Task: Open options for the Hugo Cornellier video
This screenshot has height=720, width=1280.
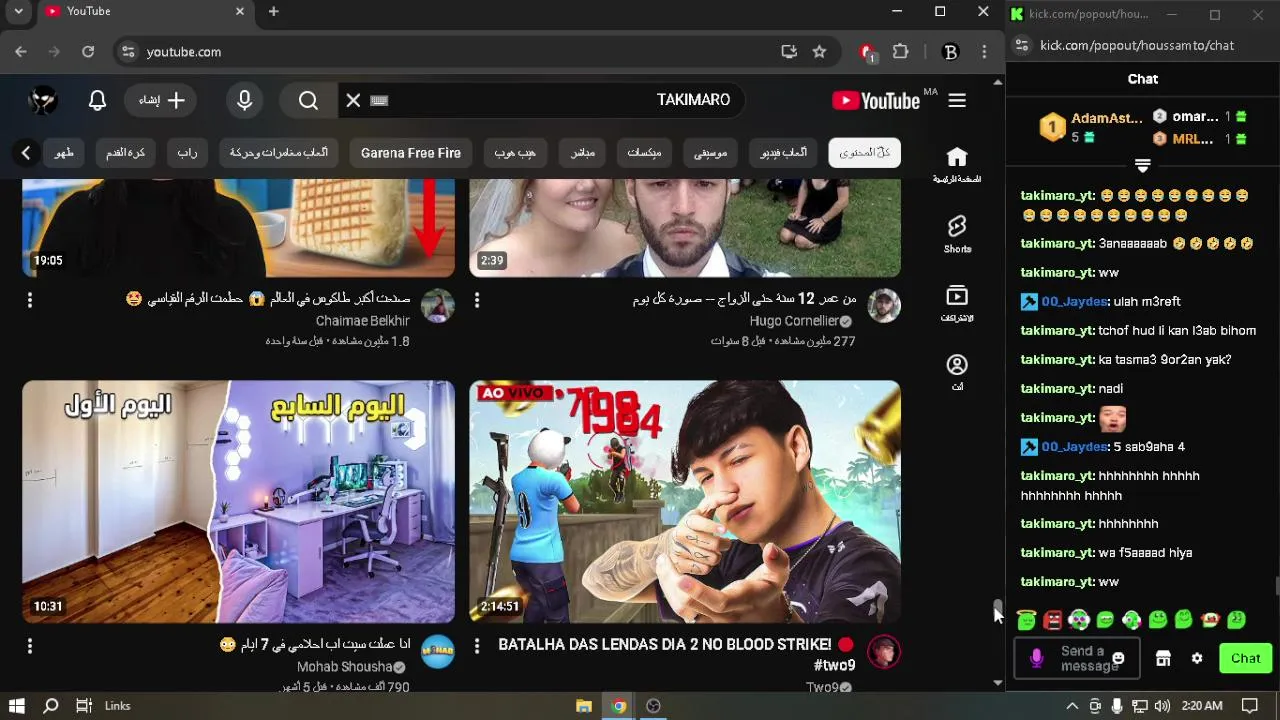Action: 477,300
